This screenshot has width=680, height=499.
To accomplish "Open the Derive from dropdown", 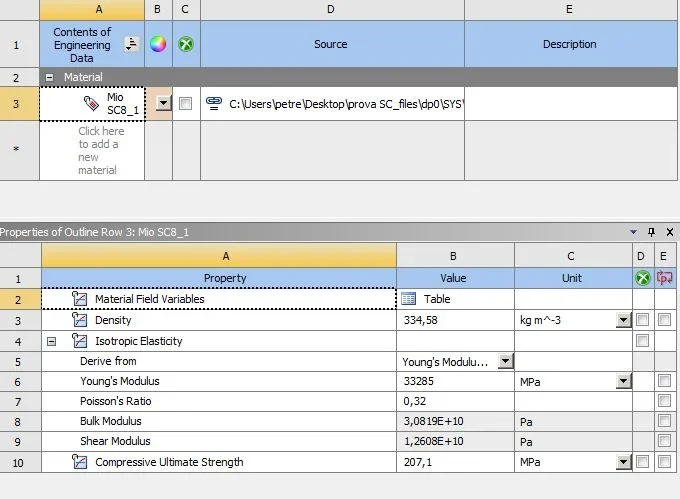I will click(x=505, y=361).
